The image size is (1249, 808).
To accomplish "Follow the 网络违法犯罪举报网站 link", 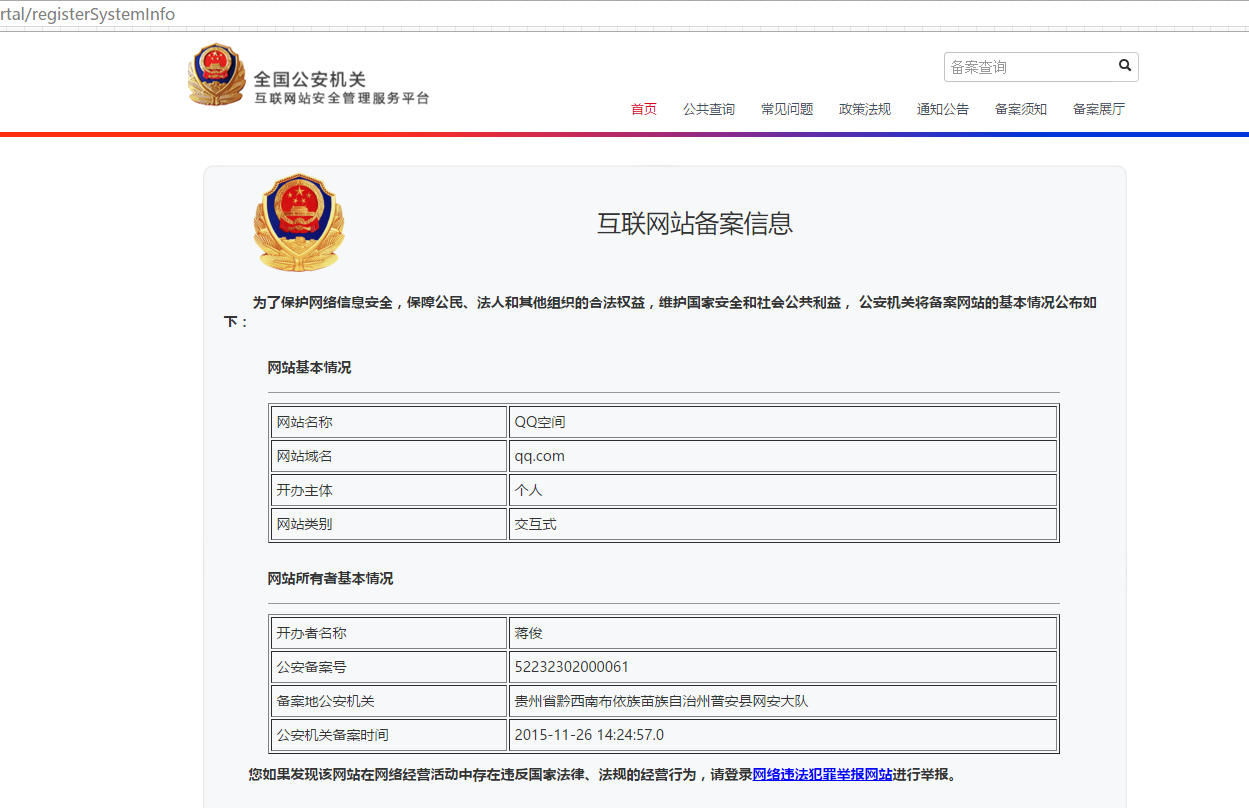I will click(822, 774).
